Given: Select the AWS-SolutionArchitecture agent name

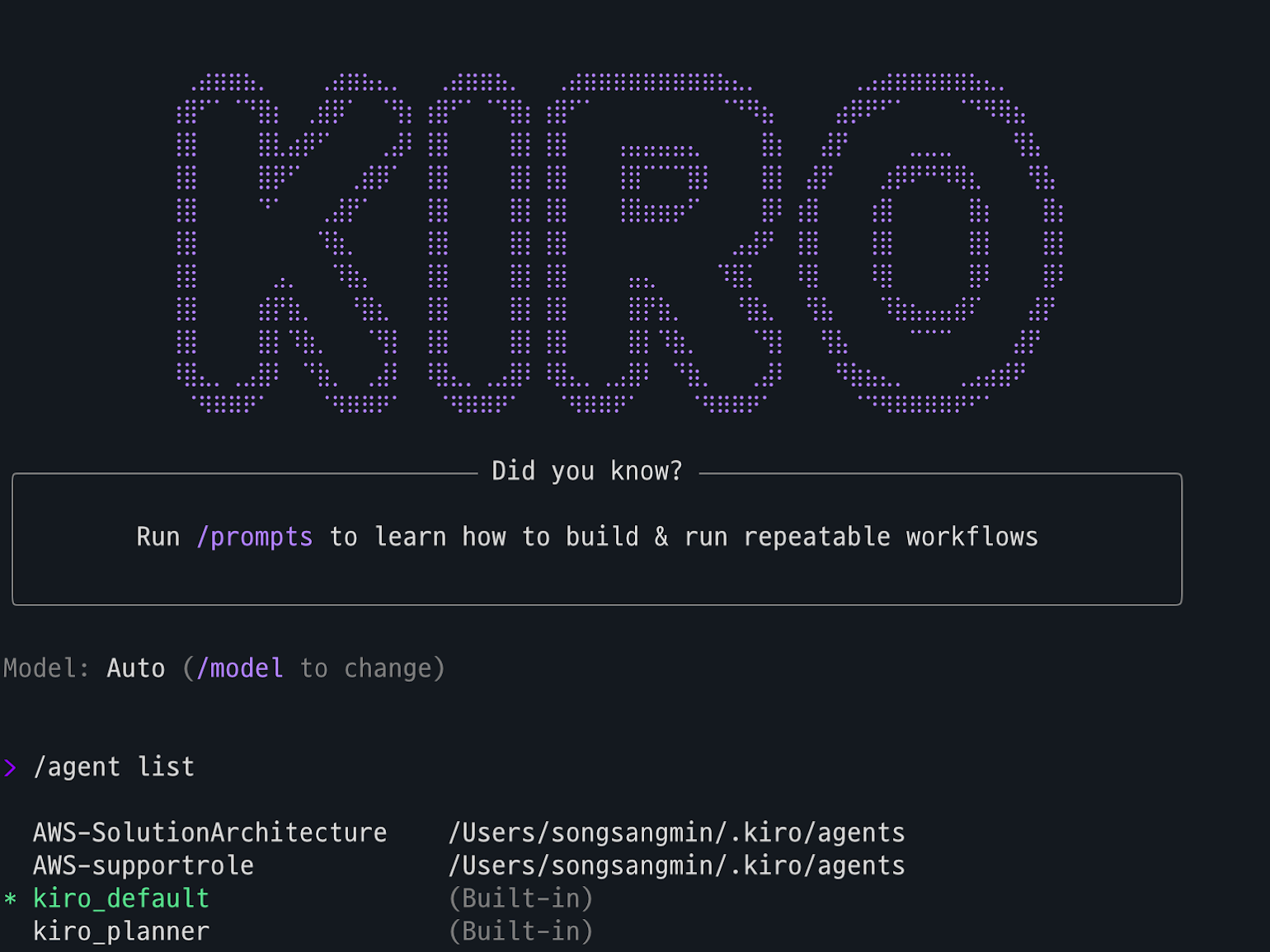Looking at the screenshot, I should 209,833.
